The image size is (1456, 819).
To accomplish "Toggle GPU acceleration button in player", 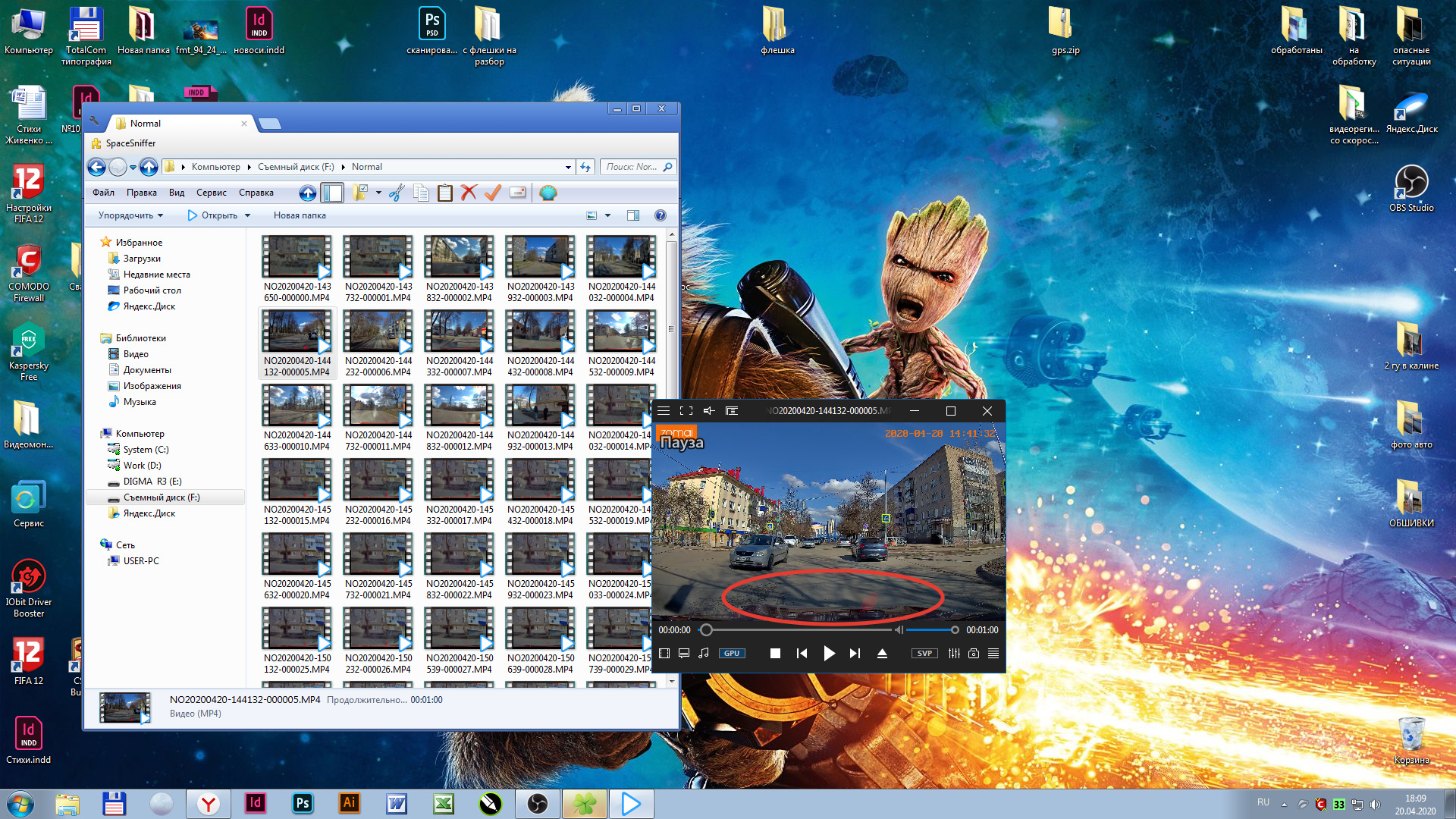I will (732, 653).
